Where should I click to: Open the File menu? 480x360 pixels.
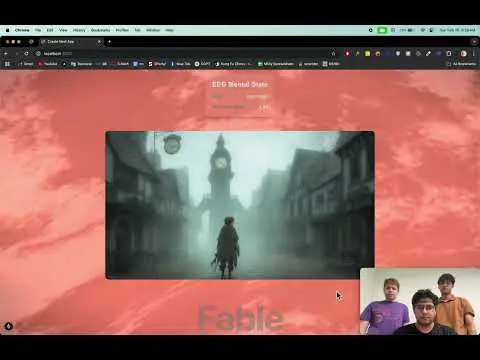click(38, 30)
